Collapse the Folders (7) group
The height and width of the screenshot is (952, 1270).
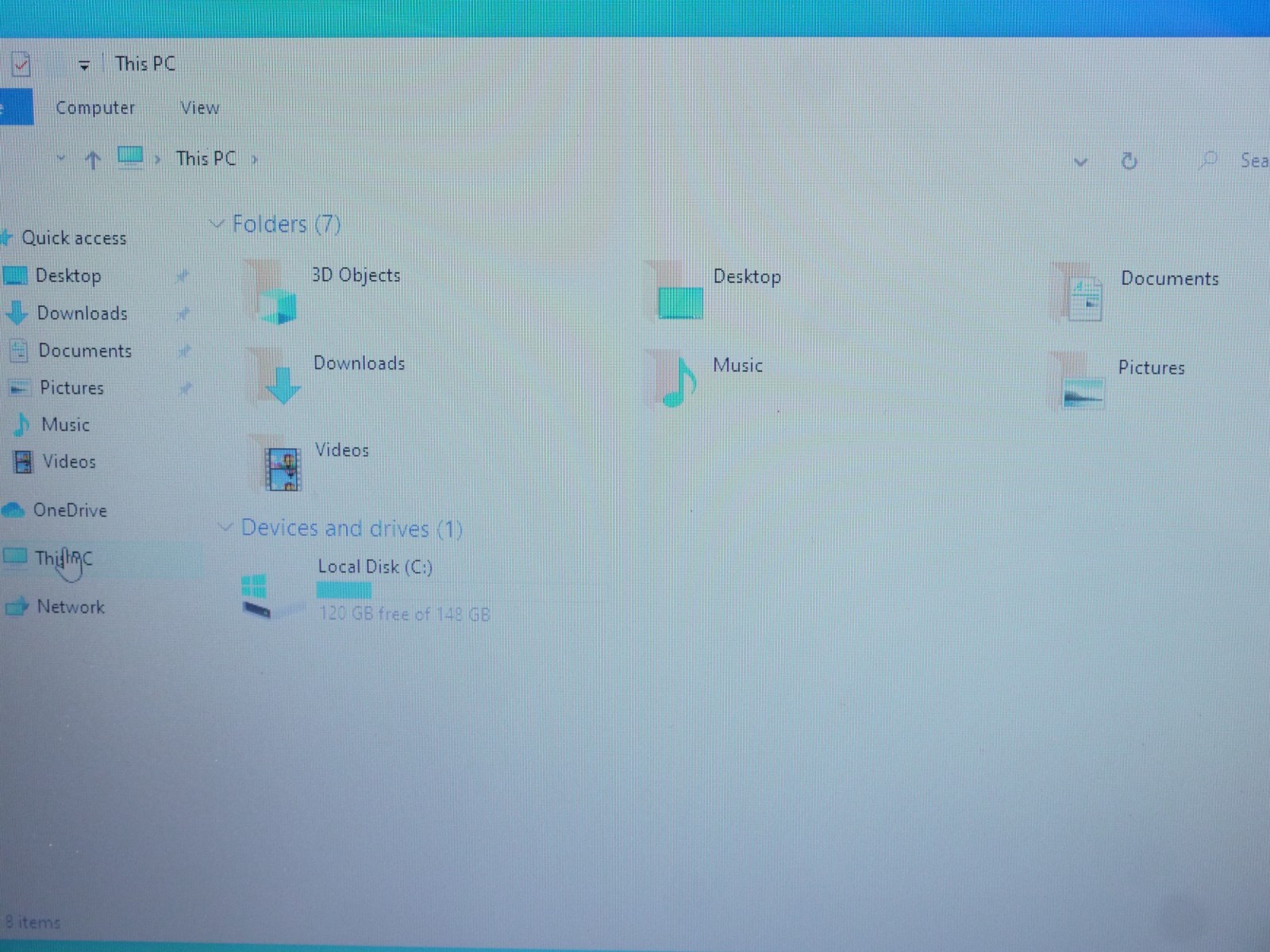217,225
